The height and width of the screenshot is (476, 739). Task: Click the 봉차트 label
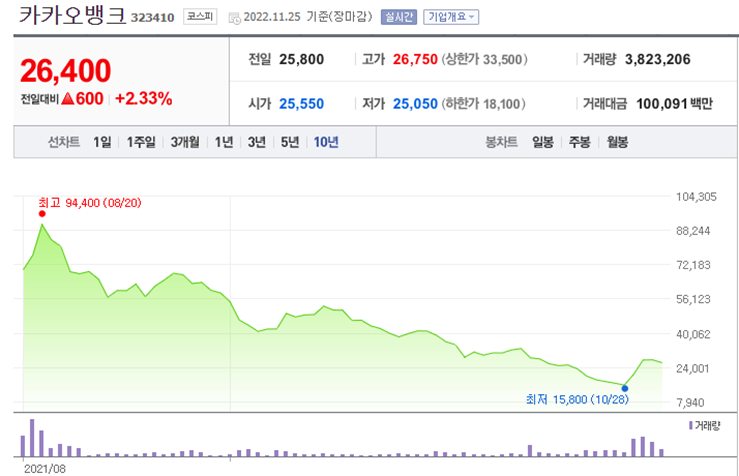(x=501, y=142)
